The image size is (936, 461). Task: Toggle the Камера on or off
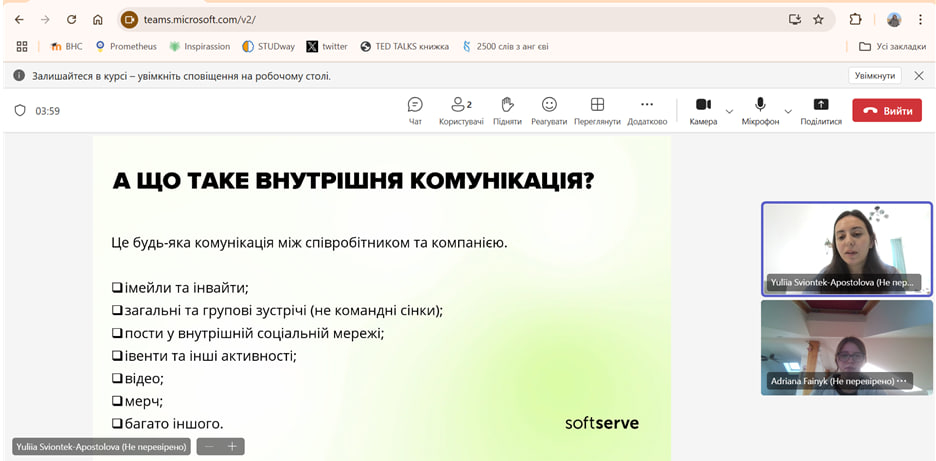coord(703,111)
